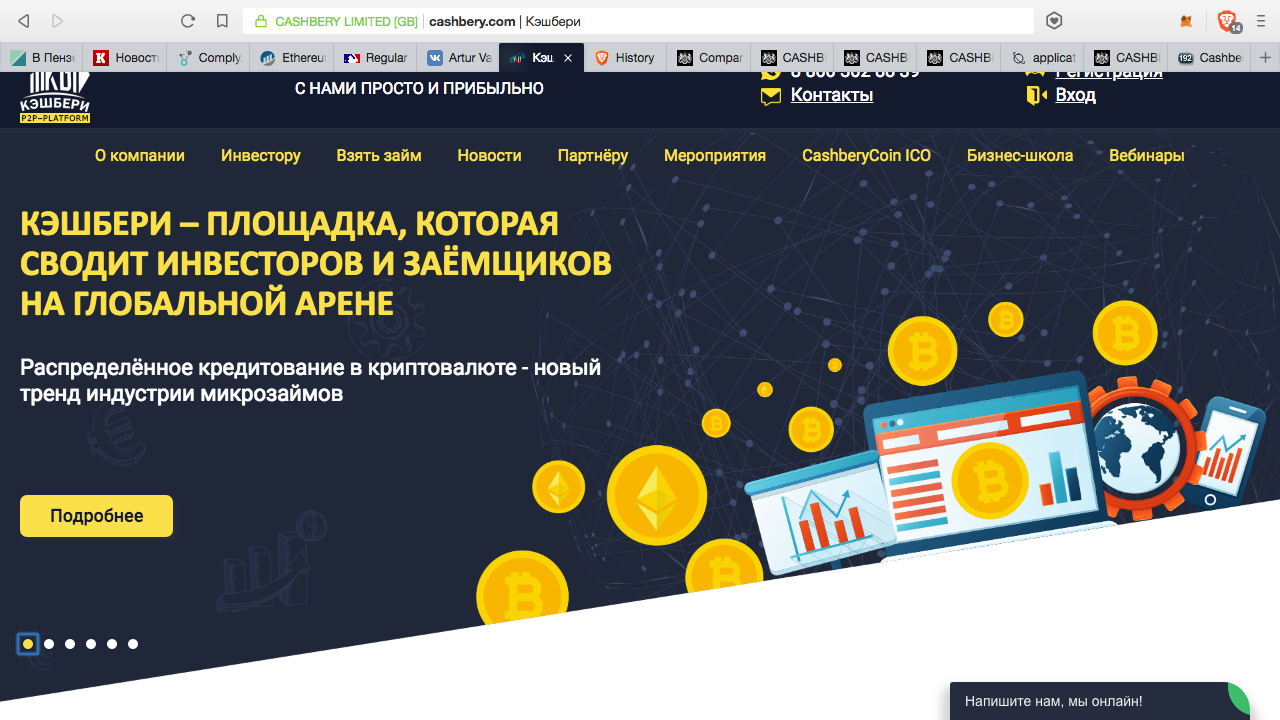Bookmark this page using the bookmark icon
This screenshot has width=1280, height=720.
[222, 21]
